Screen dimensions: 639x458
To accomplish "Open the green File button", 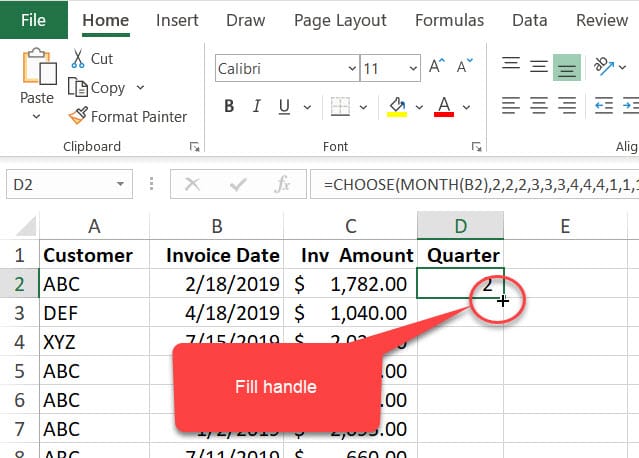I will (x=34, y=20).
